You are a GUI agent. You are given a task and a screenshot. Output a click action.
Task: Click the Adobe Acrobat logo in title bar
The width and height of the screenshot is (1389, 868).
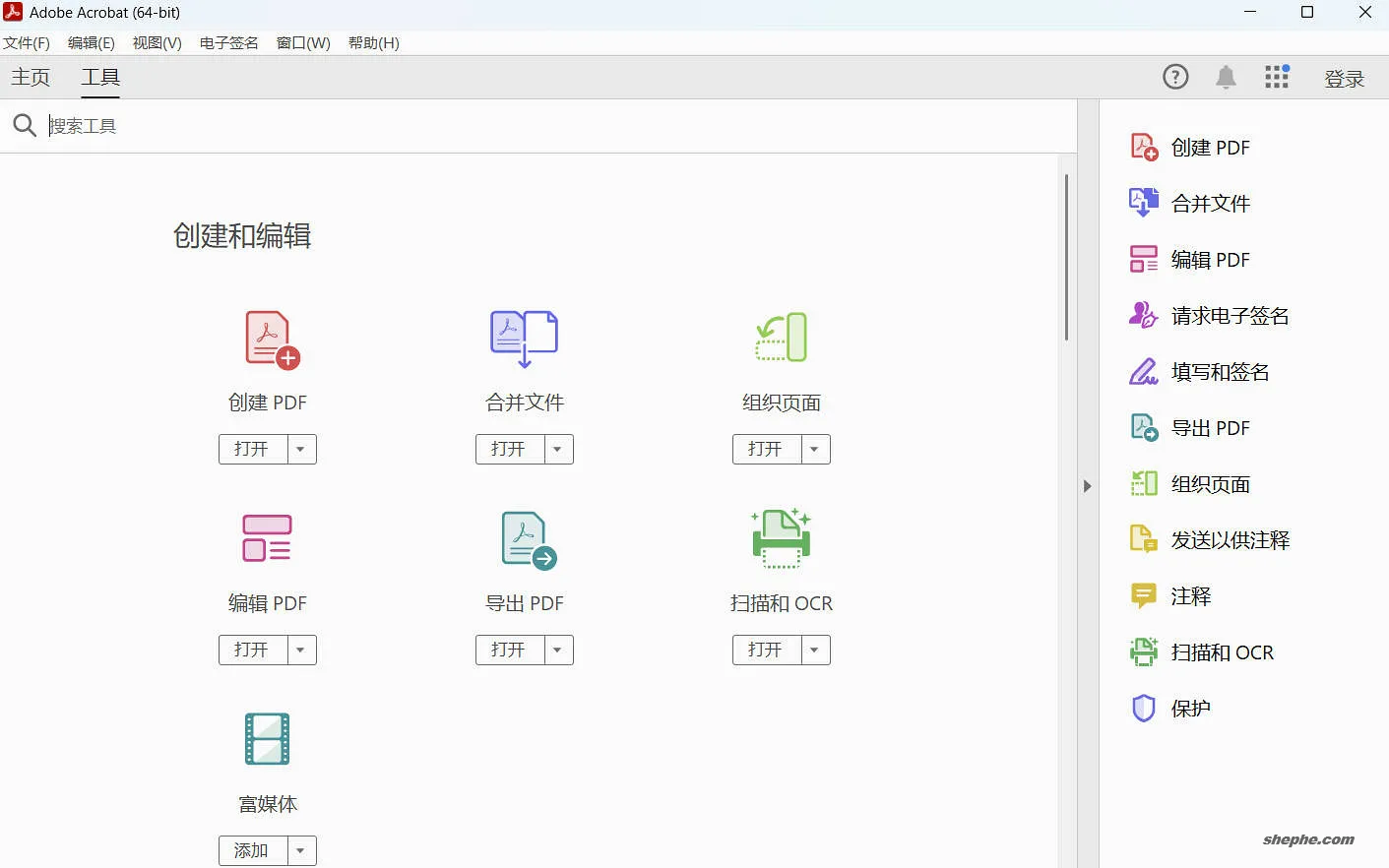point(13,12)
